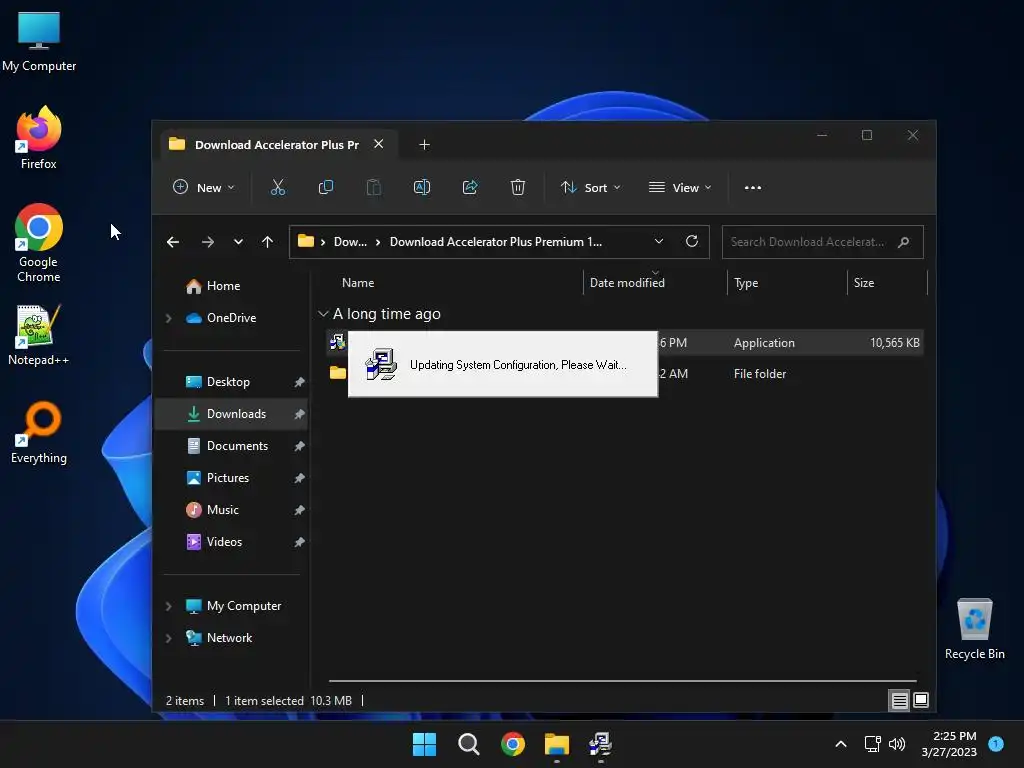The height and width of the screenshot is (768, 1024).
Task: Open the See more three-dots menu
Action: pyautogui.click(x=753, y=187)
